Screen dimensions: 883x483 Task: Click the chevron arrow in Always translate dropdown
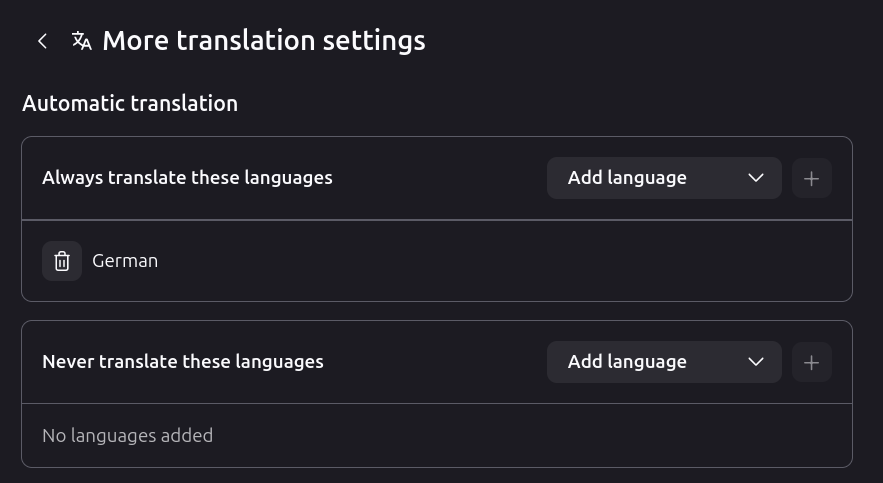click(x=756, y=178)
